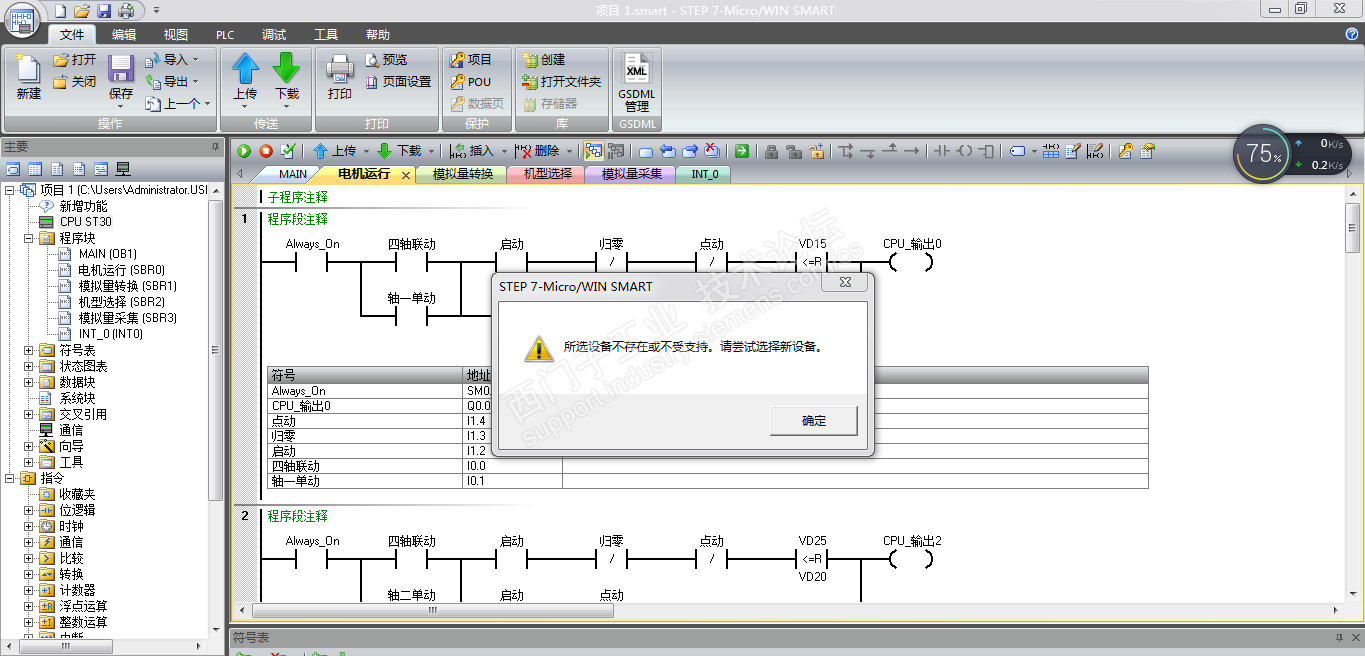The image size is (1365, 656).
Task: Click editor vertical scrollbar on right
Action: [1353, 230]
